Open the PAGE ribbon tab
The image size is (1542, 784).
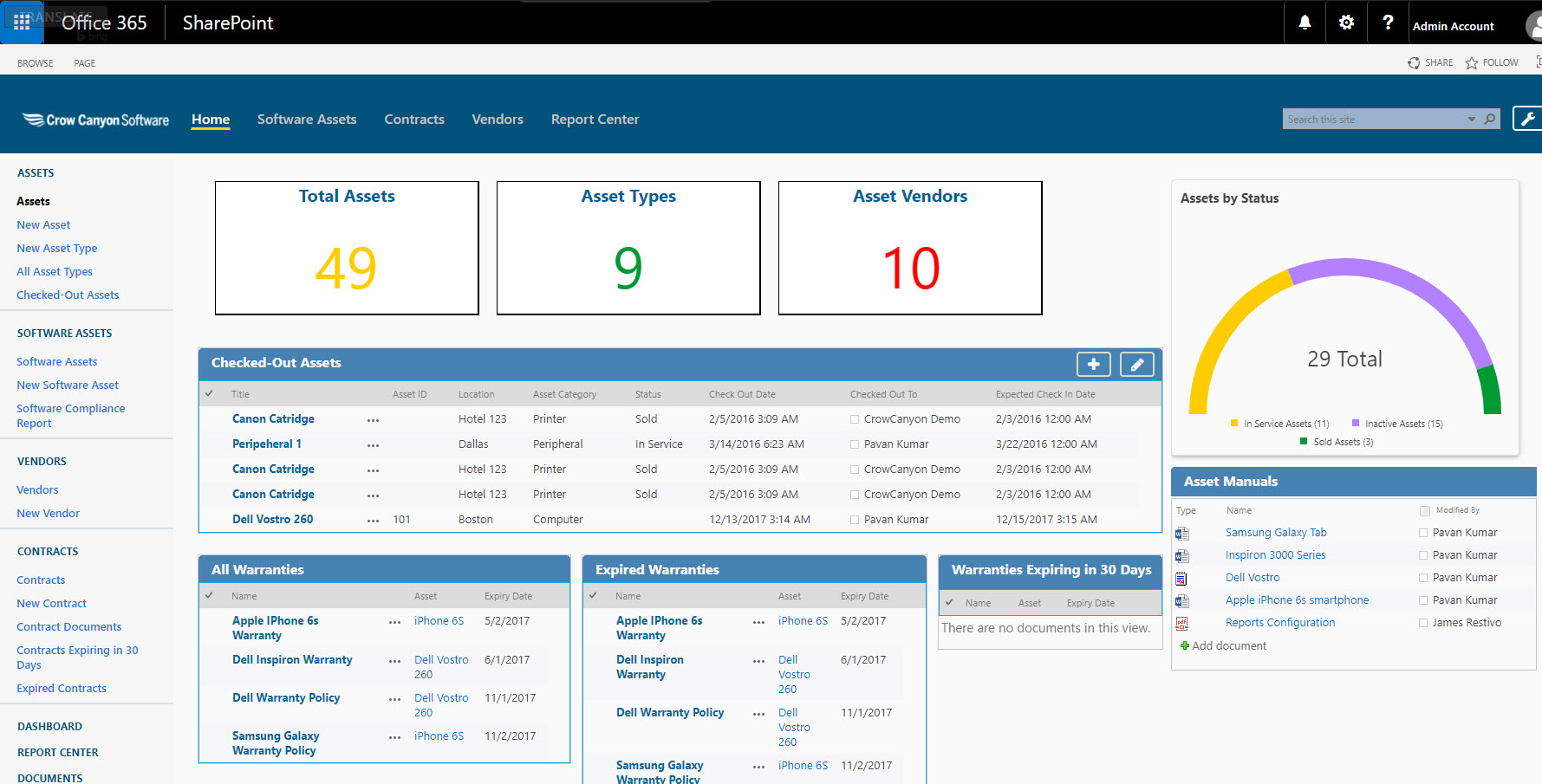[85, 63]
